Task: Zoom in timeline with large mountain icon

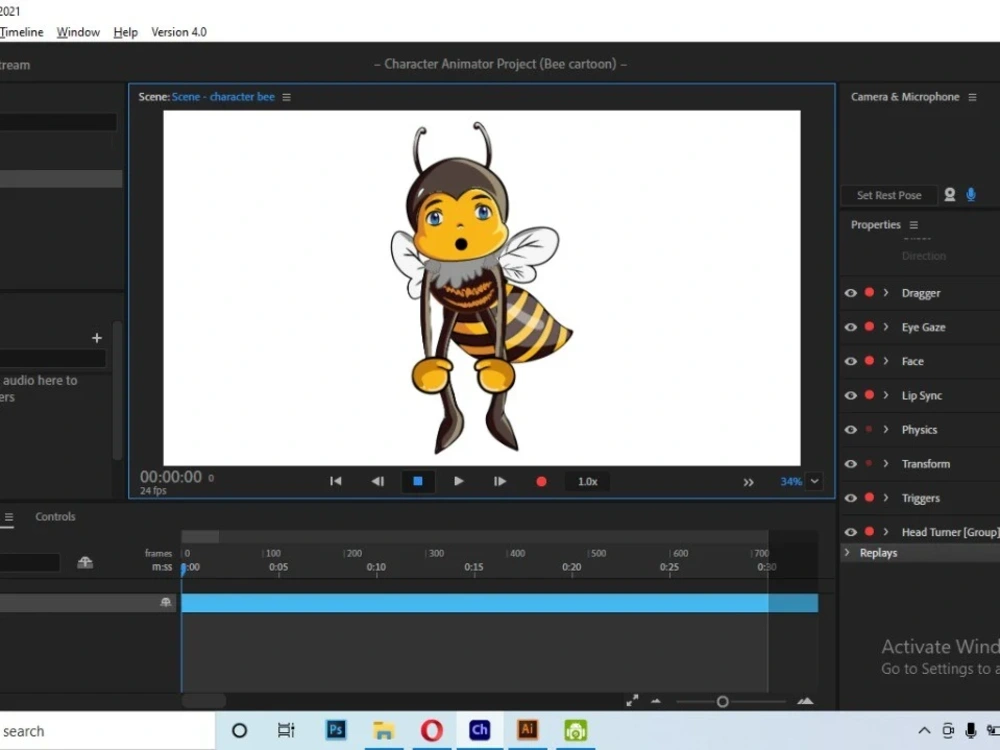Action: coord(805,701)
